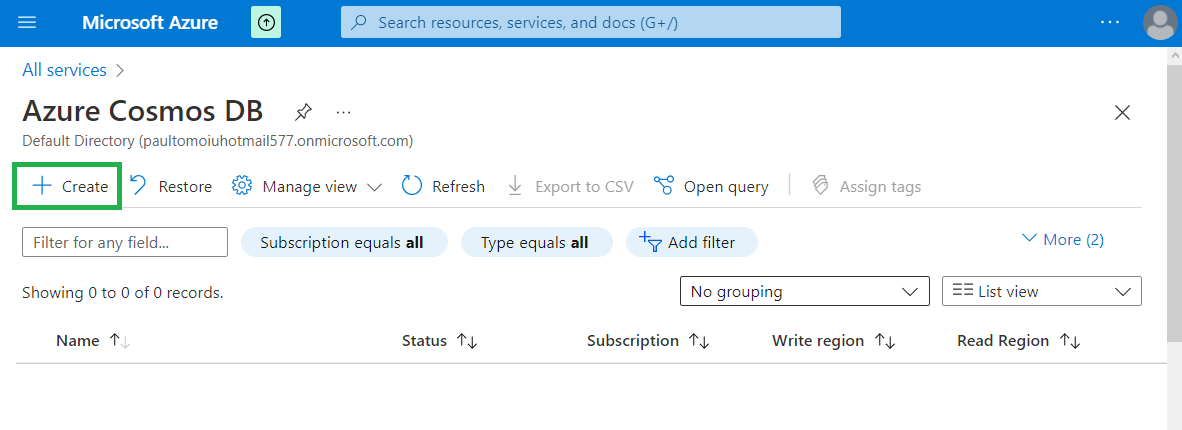
Task: Sort by the Subscription column
Action: 648,341
